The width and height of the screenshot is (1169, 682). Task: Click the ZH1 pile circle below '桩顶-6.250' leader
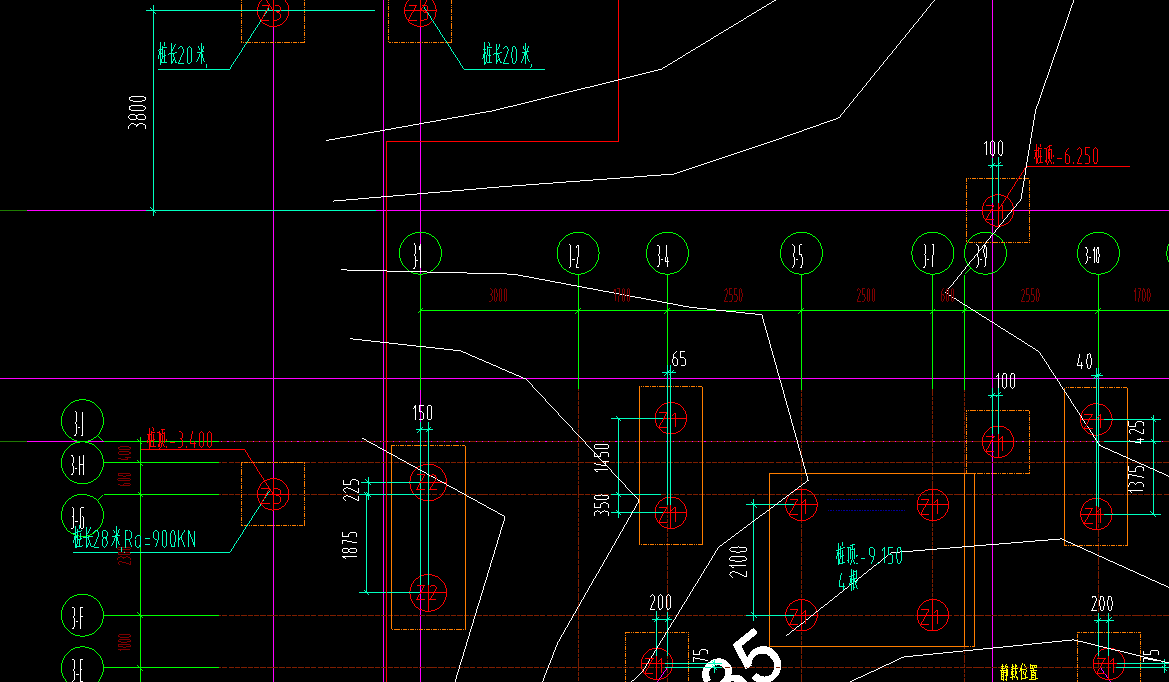coord(998,211)
